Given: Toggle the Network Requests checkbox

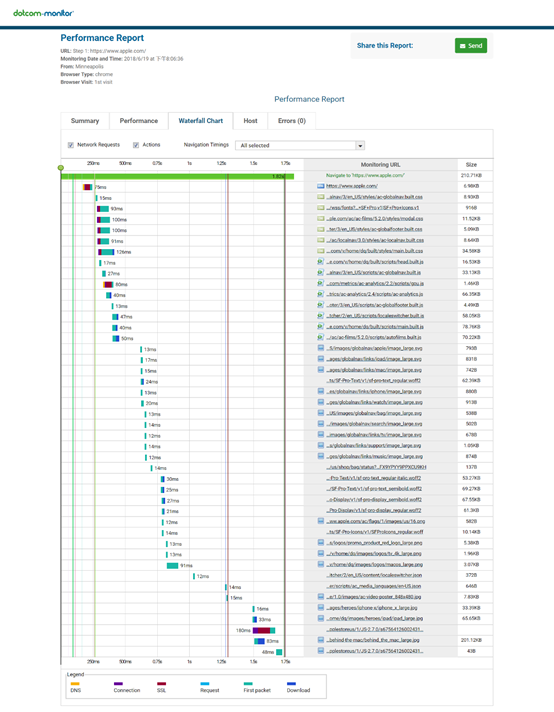Looking at the screenshot, I should tap(71, 145).
